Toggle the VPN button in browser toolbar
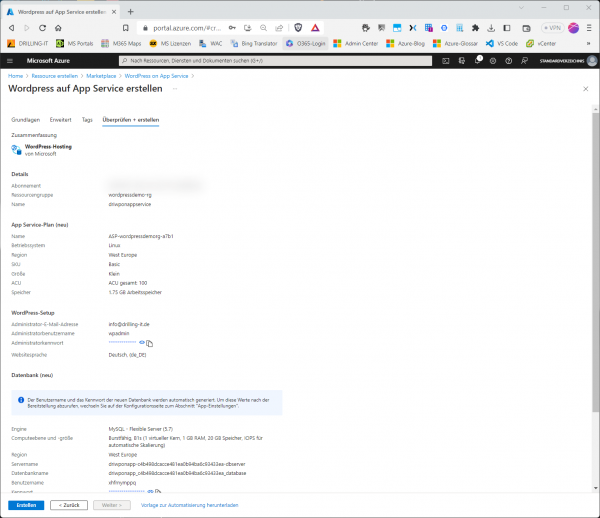600x518 pixels. click(x=553, y=28)
